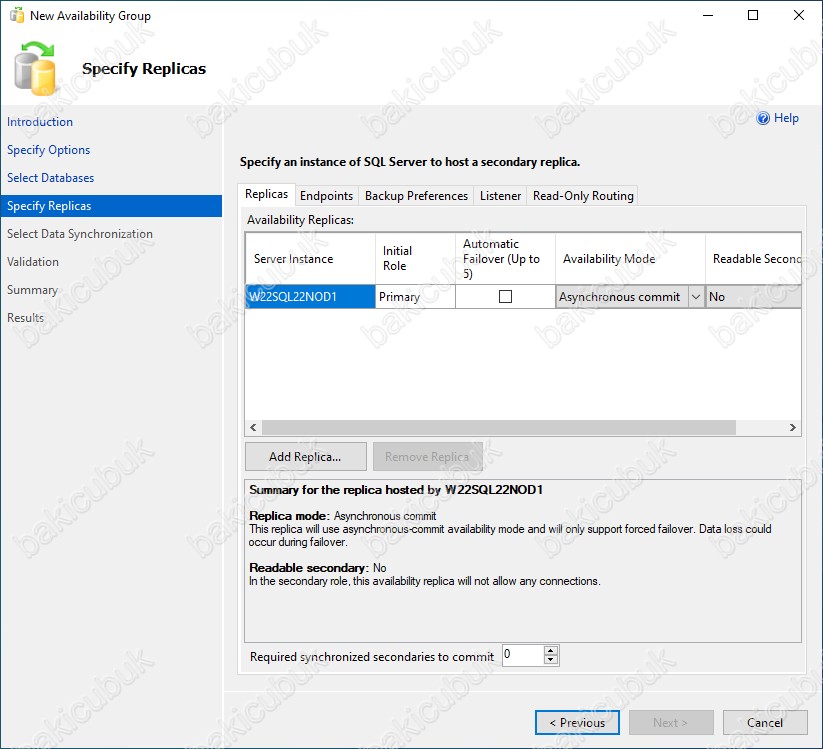
Task: Go to the Introduction step
Action: pos(40,122)
